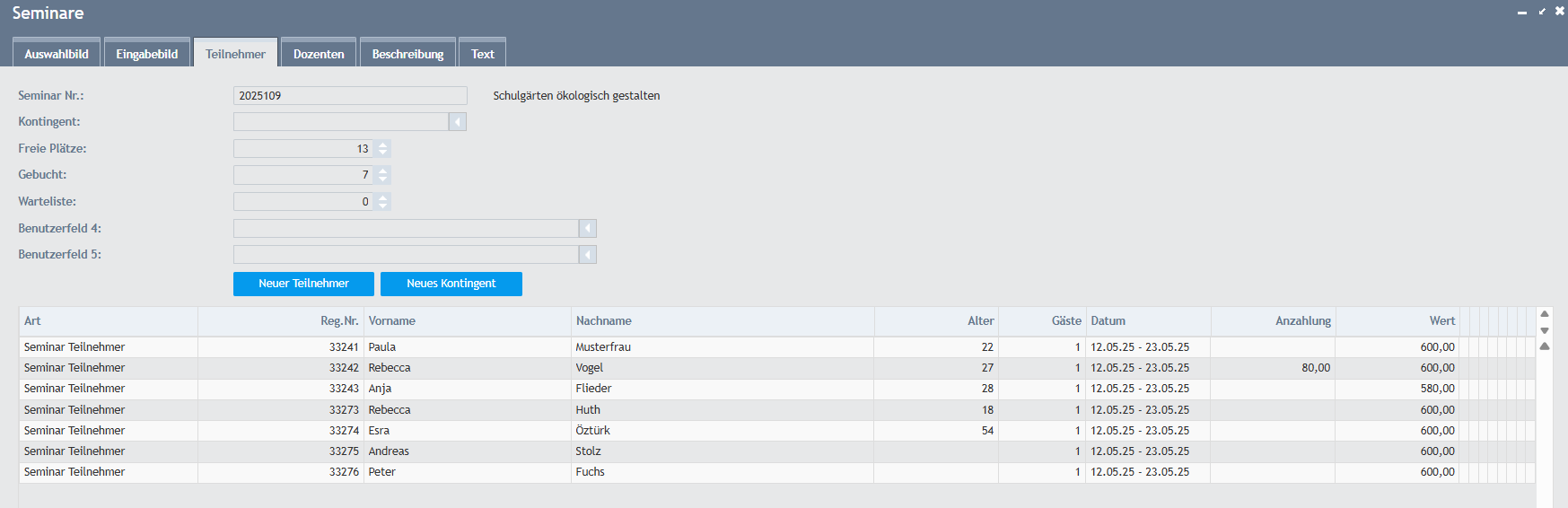Click the table scrollbar's top up arrow
This screenshot has width=1568, height=508.
tap(1545, 314)
